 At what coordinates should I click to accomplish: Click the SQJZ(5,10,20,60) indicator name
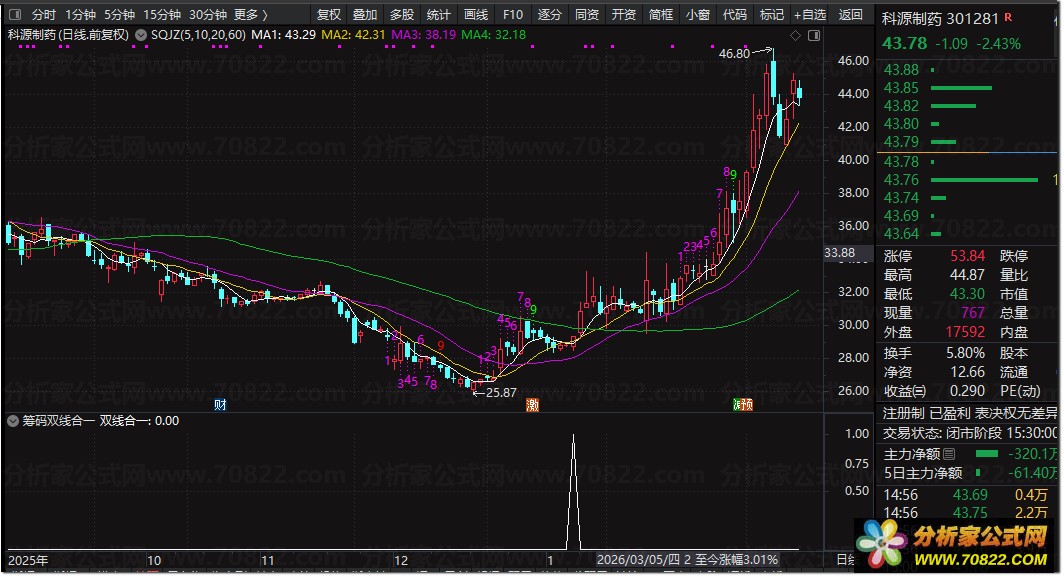pyautogui.click(x=198, y=35)
